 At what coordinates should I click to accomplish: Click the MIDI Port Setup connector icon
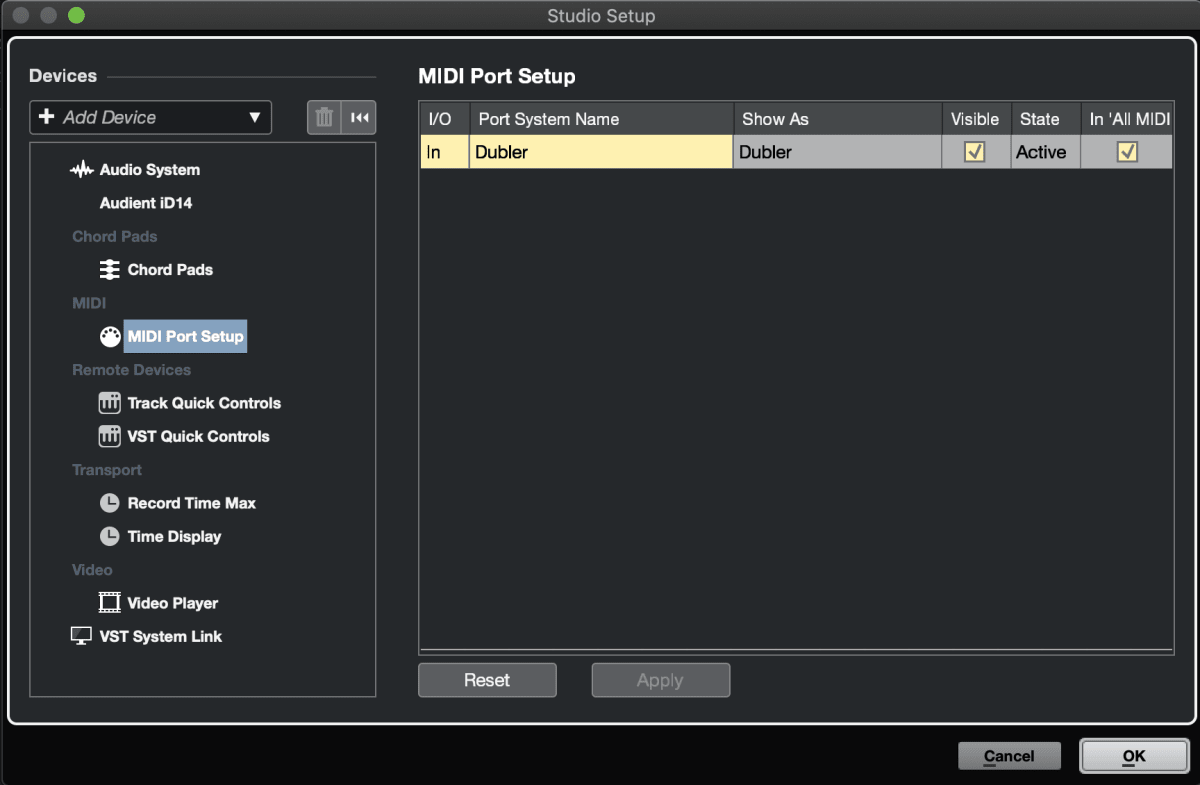(x=110, y=337)
